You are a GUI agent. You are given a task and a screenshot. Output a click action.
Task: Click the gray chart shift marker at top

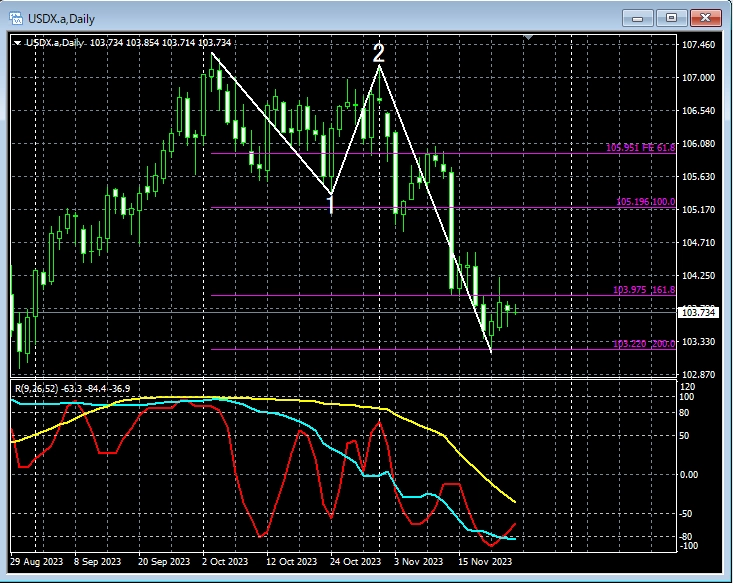pyautogui.click(x=530, y=39)
